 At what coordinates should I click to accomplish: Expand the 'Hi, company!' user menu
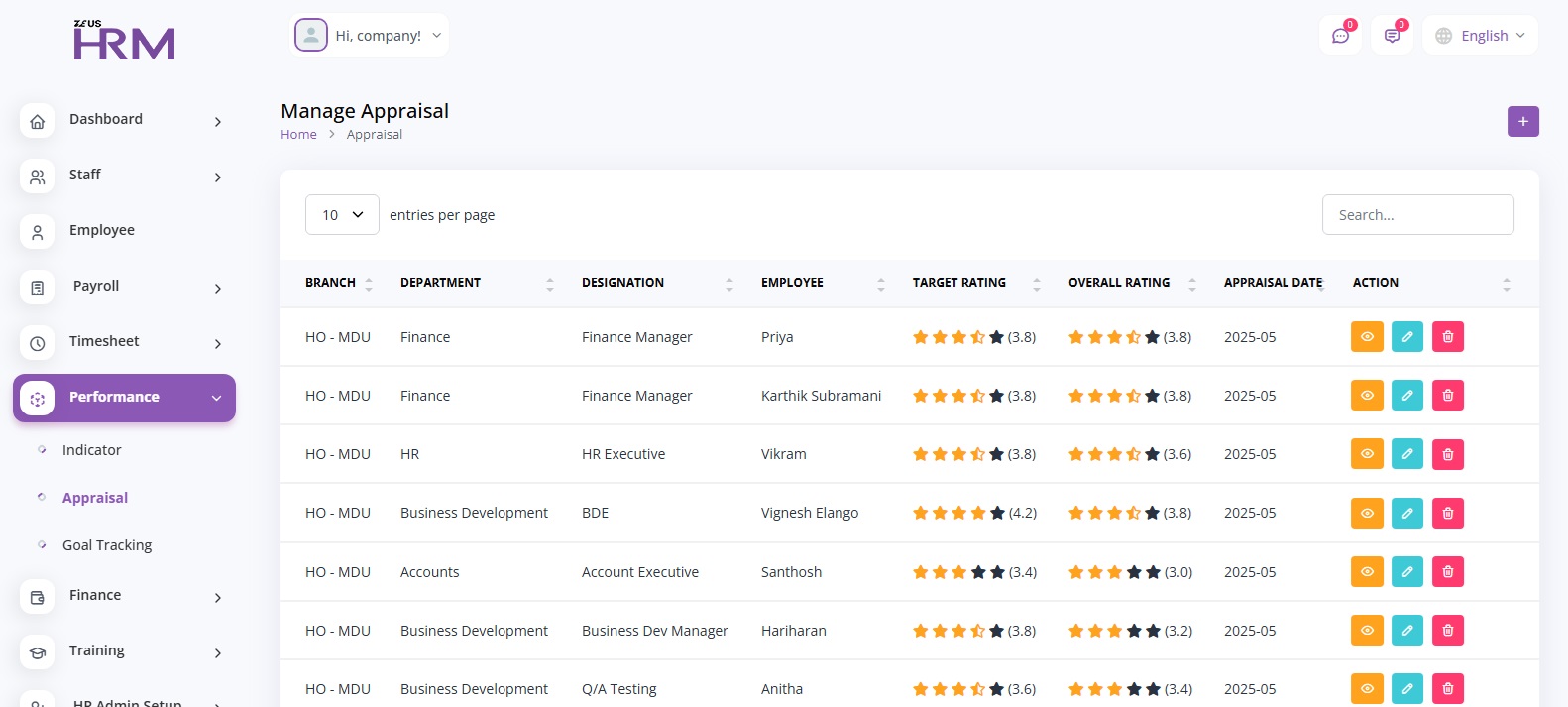point(370,36)
